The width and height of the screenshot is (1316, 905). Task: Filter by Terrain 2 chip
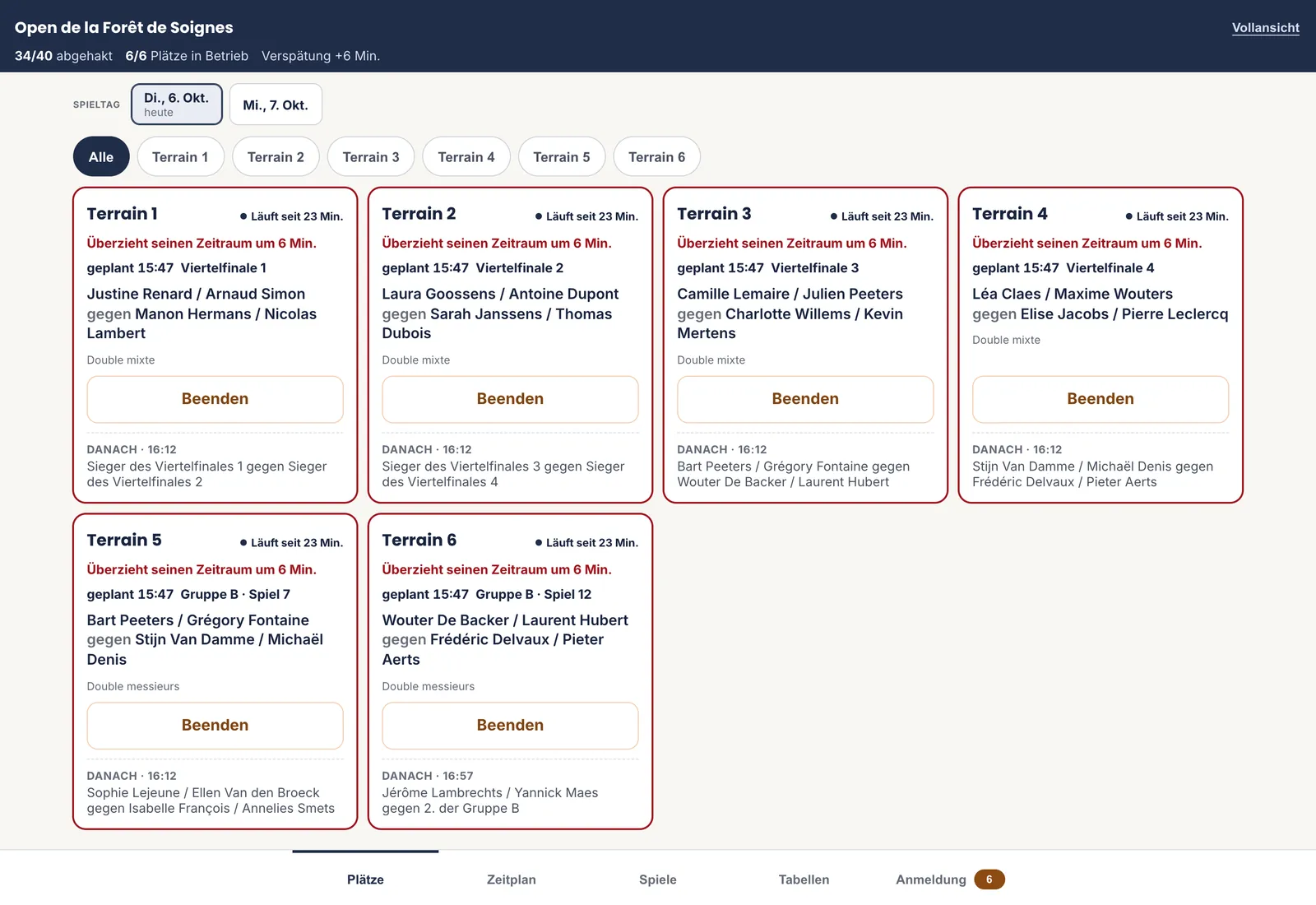coord(276,156)
